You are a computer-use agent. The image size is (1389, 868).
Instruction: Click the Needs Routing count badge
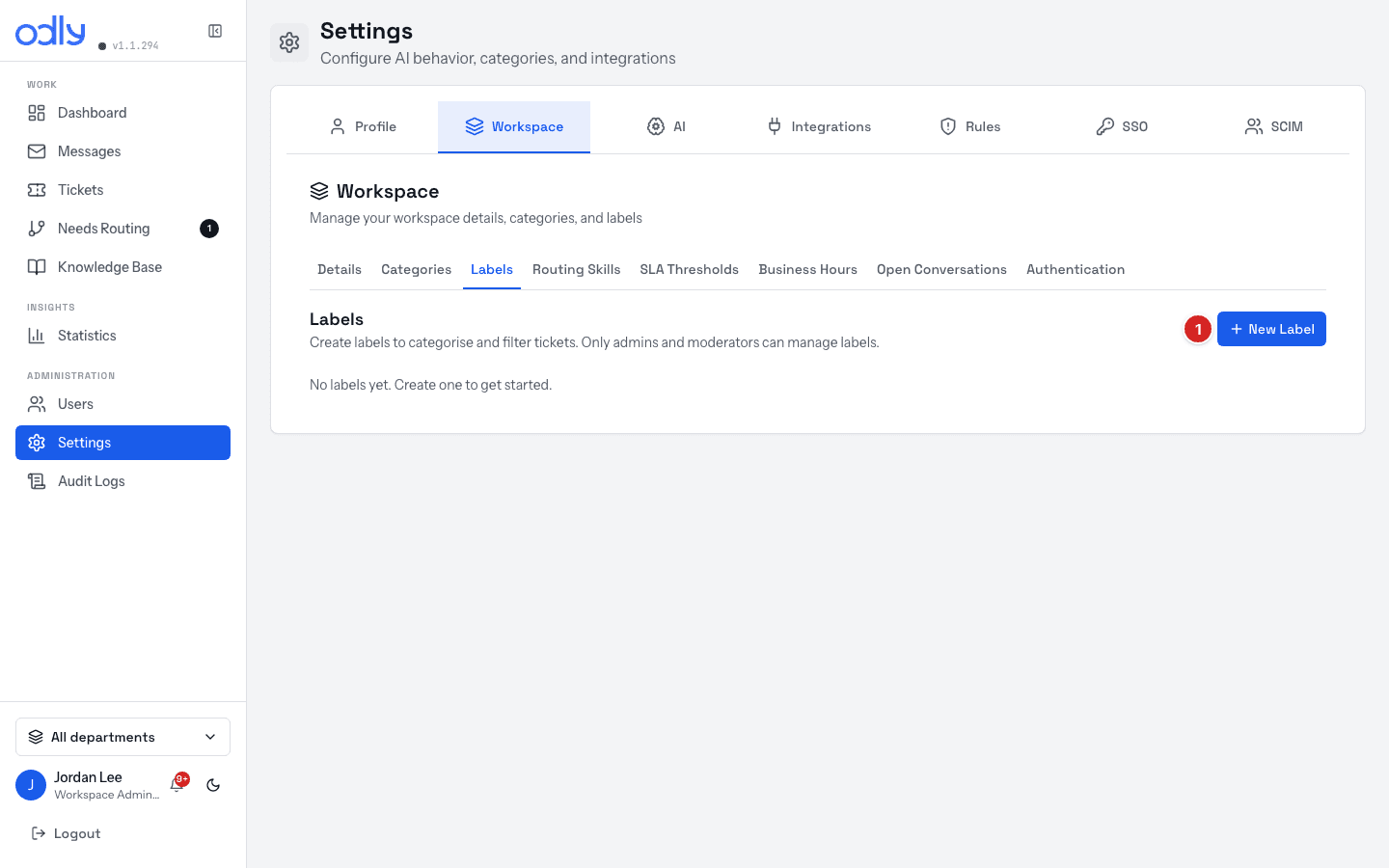(209, 229)
